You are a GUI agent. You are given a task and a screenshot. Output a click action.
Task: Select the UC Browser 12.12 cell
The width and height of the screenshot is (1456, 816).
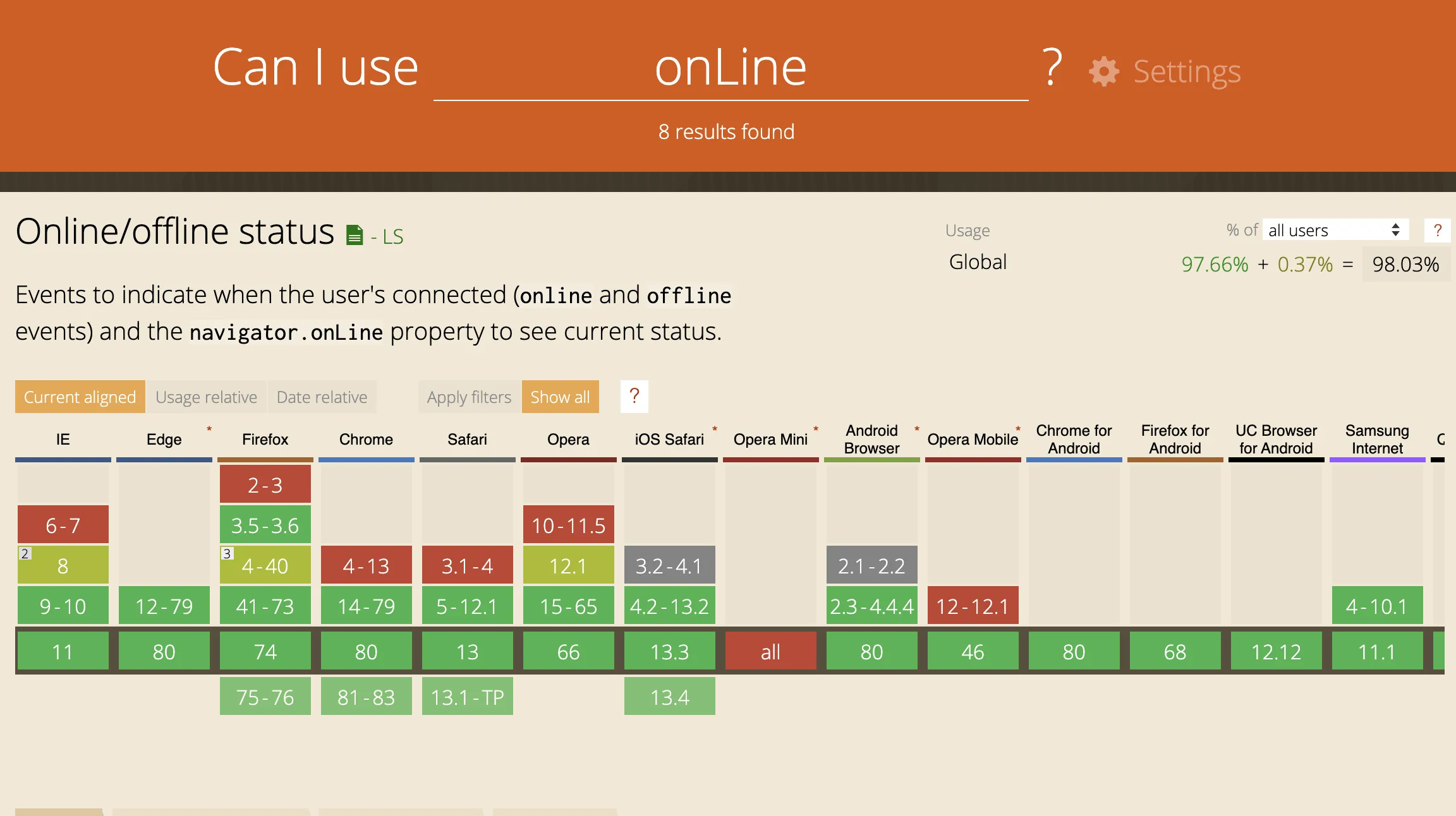click(x=1277, y=651)
